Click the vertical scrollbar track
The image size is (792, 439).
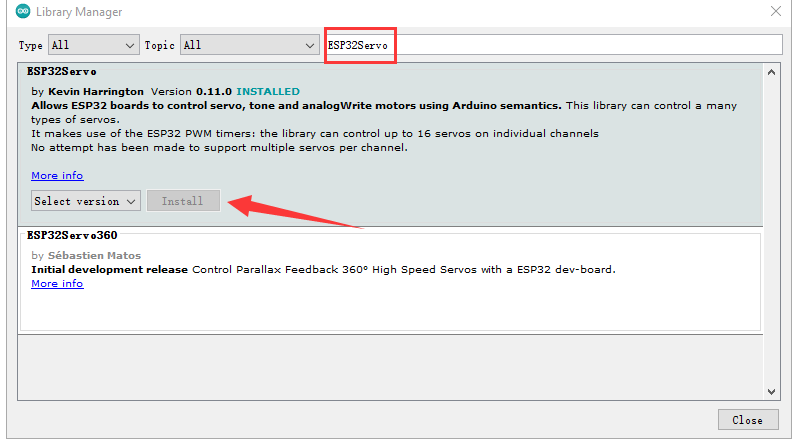(x=771, y=230)
